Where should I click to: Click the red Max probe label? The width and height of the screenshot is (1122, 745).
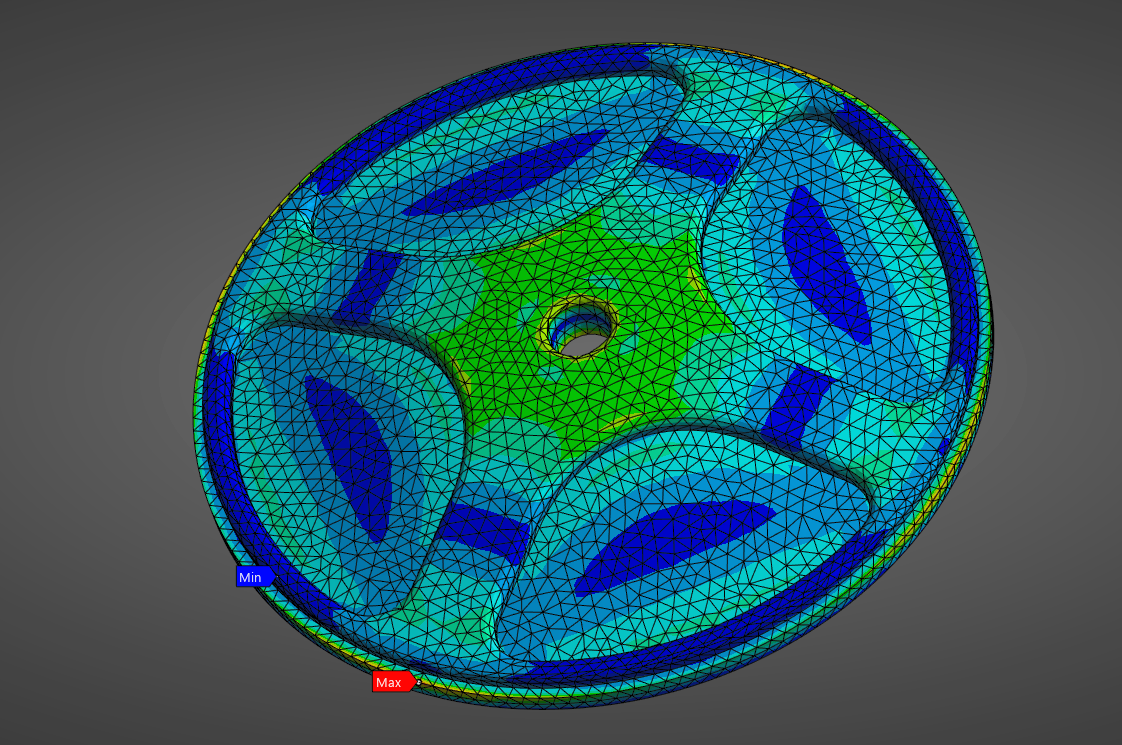pos(393,682)
